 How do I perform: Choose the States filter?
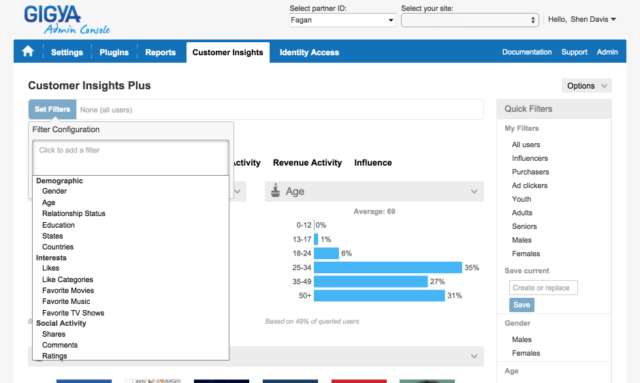tap(52, 236)
